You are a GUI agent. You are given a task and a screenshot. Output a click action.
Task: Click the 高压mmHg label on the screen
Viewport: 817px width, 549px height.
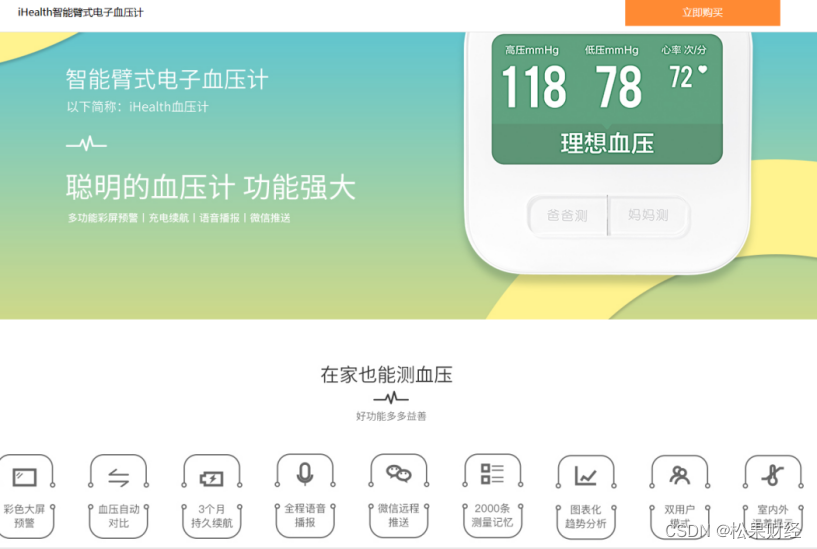coord(531,50)
